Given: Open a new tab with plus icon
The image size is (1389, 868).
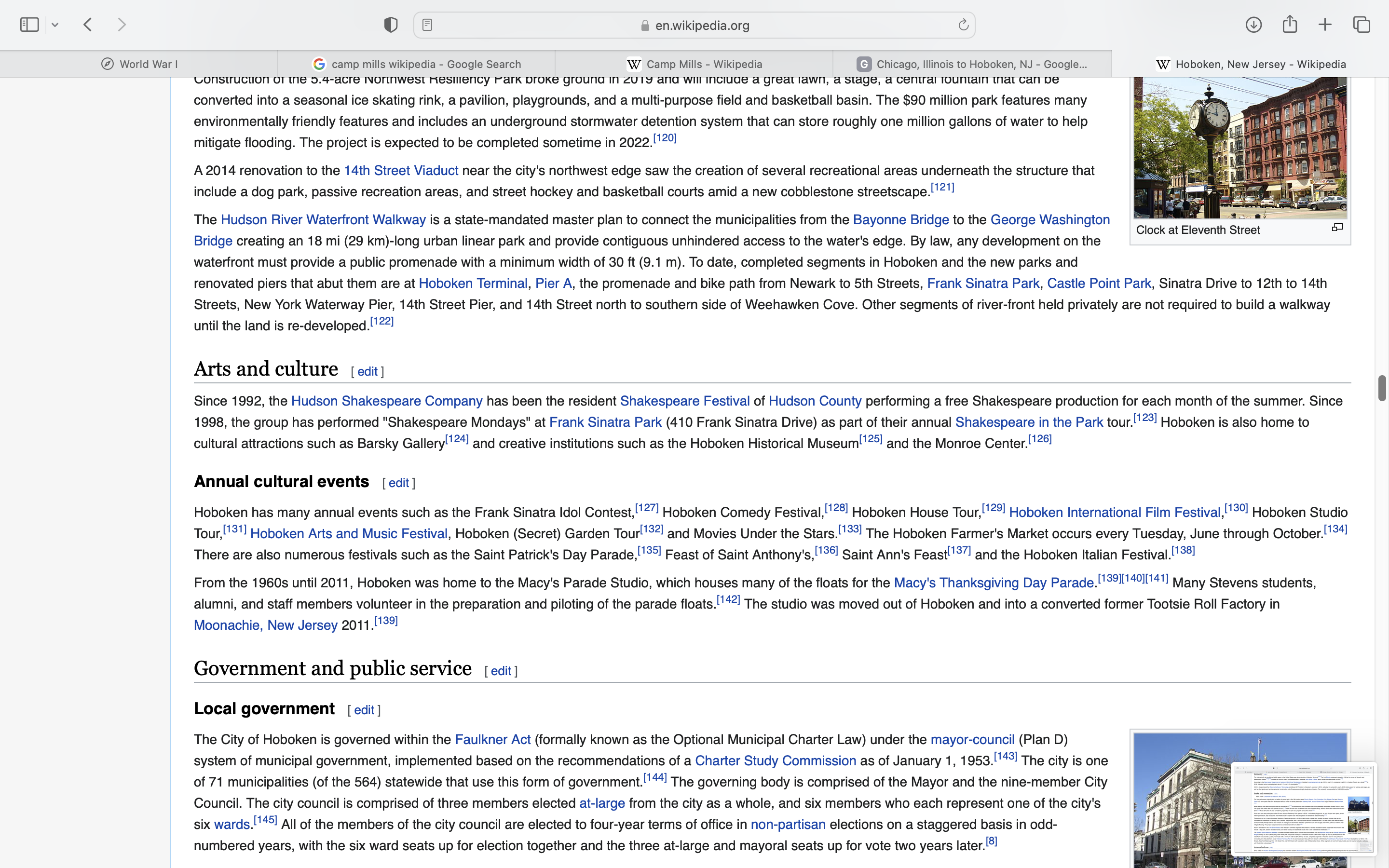Looking at the screenshot, I should pyautogui.click(x=1325, y=25).
